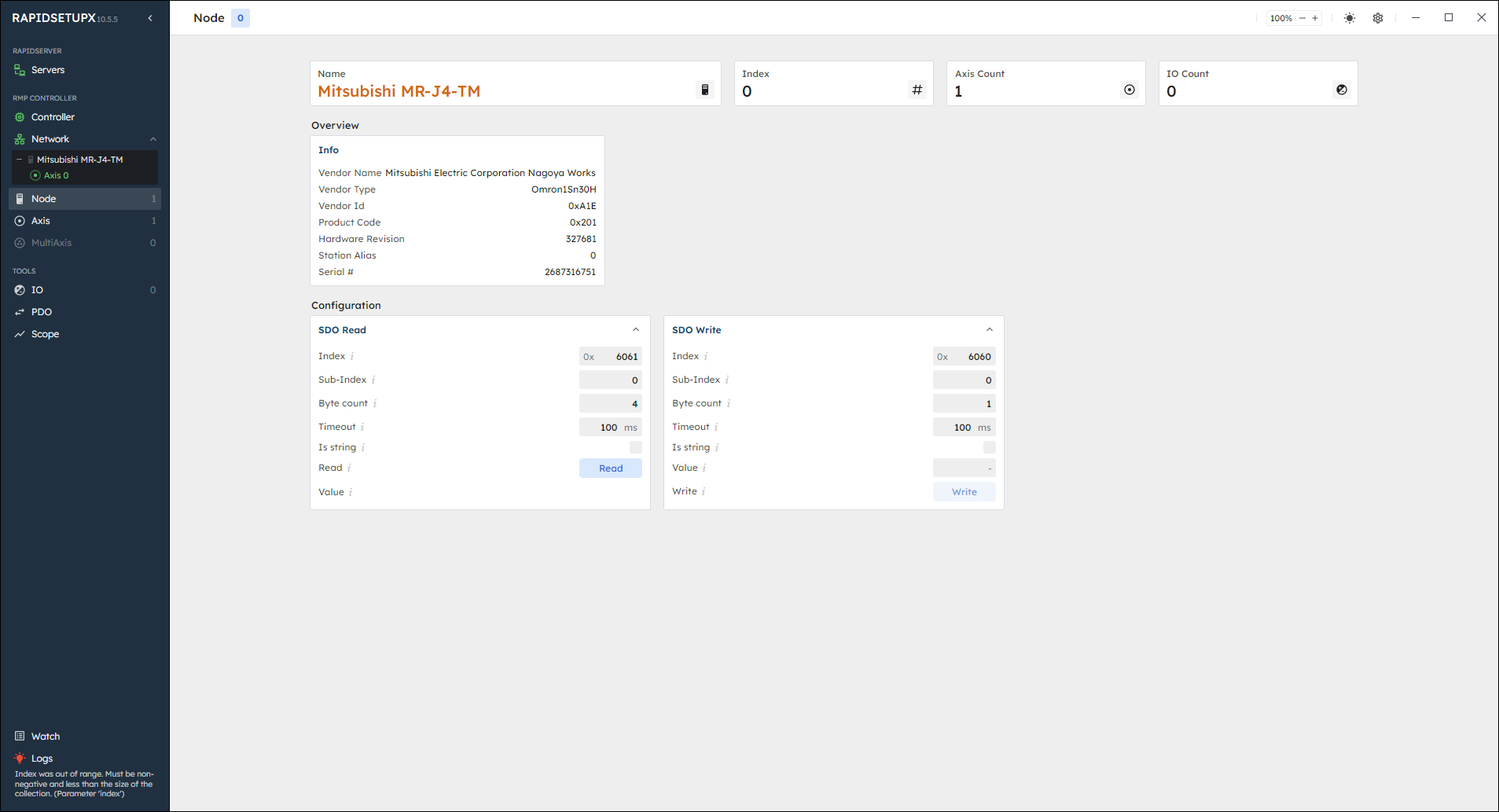Show info for the Write row
The height and width of the screenshot is (812, 1499).
tap(704, 492)
